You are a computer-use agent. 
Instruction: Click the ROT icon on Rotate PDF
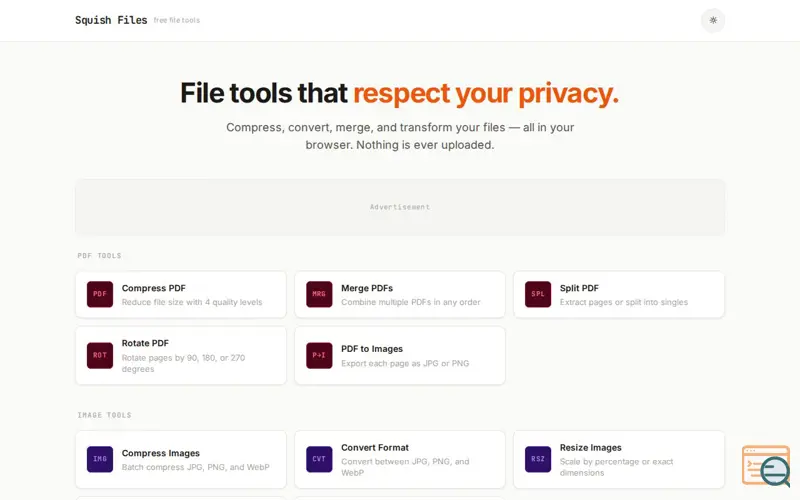(x=100, y=356)
